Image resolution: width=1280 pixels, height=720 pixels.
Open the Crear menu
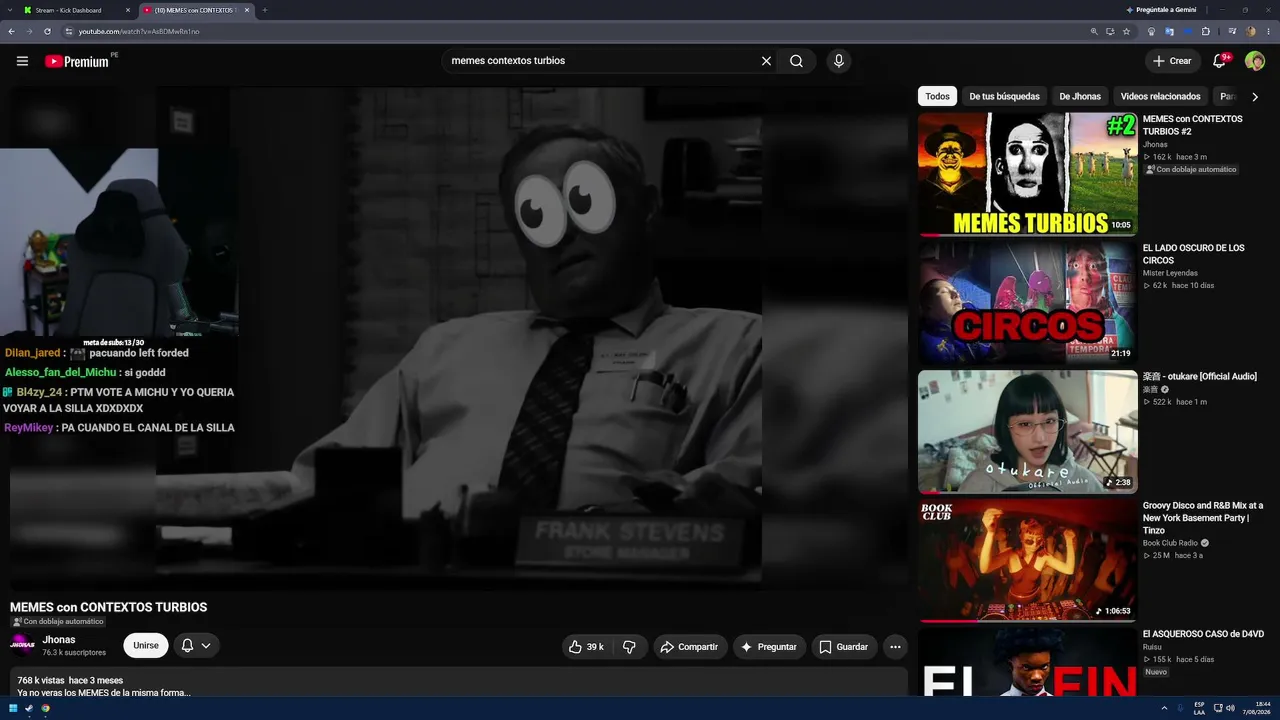pyautogui.click(x=1172, y=61)
